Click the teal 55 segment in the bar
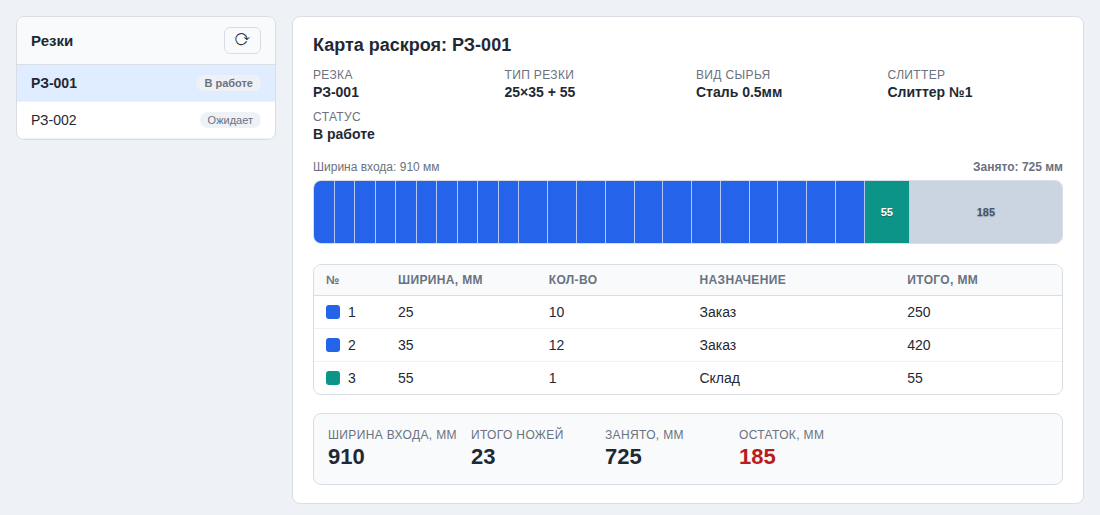The image size is (1100, 515). point(887,212)
